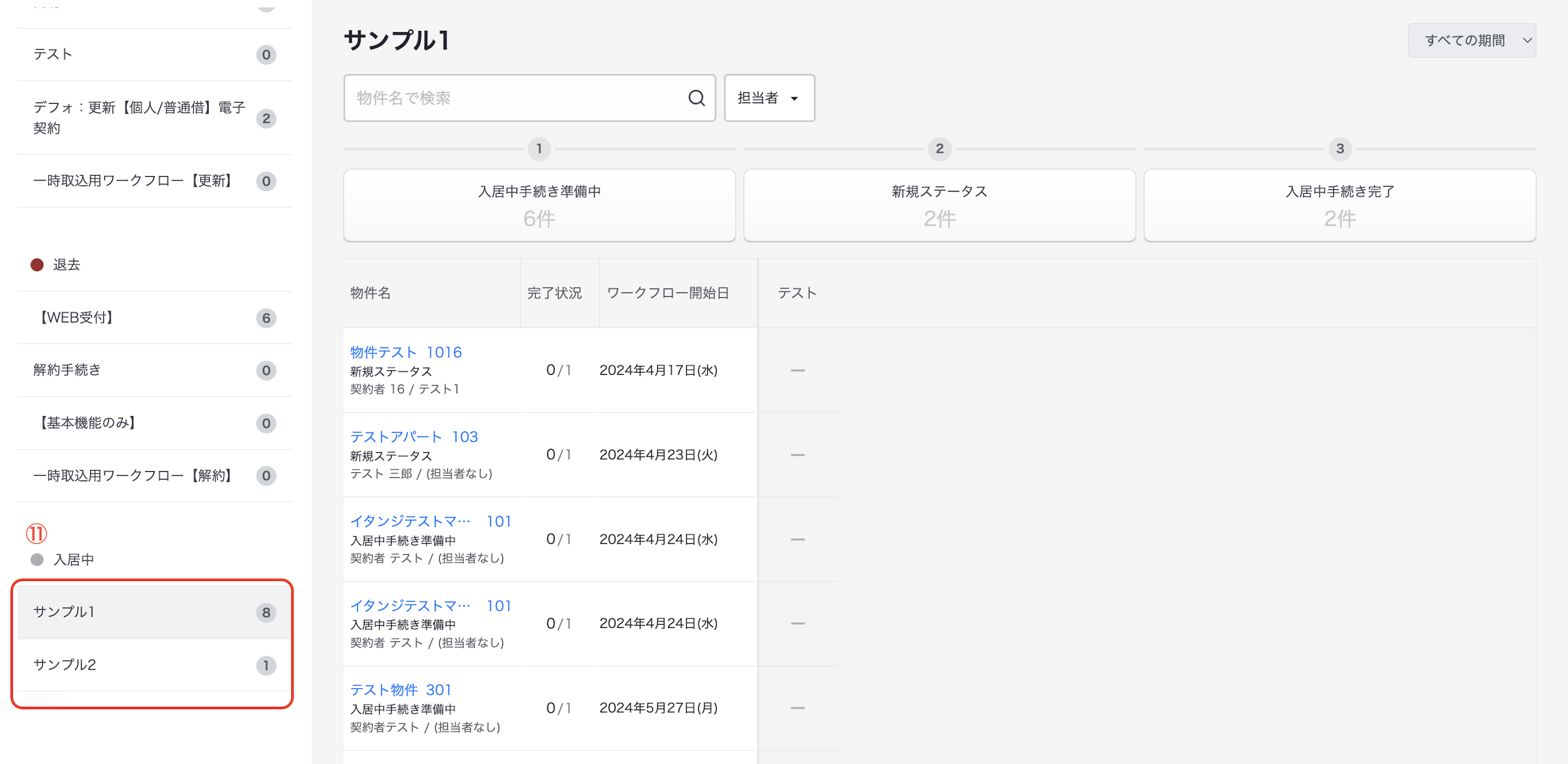The width and height of the screenshot is (1568, 764).
Task: Open the テストアパート 103 link
Action: pos(414,436)
